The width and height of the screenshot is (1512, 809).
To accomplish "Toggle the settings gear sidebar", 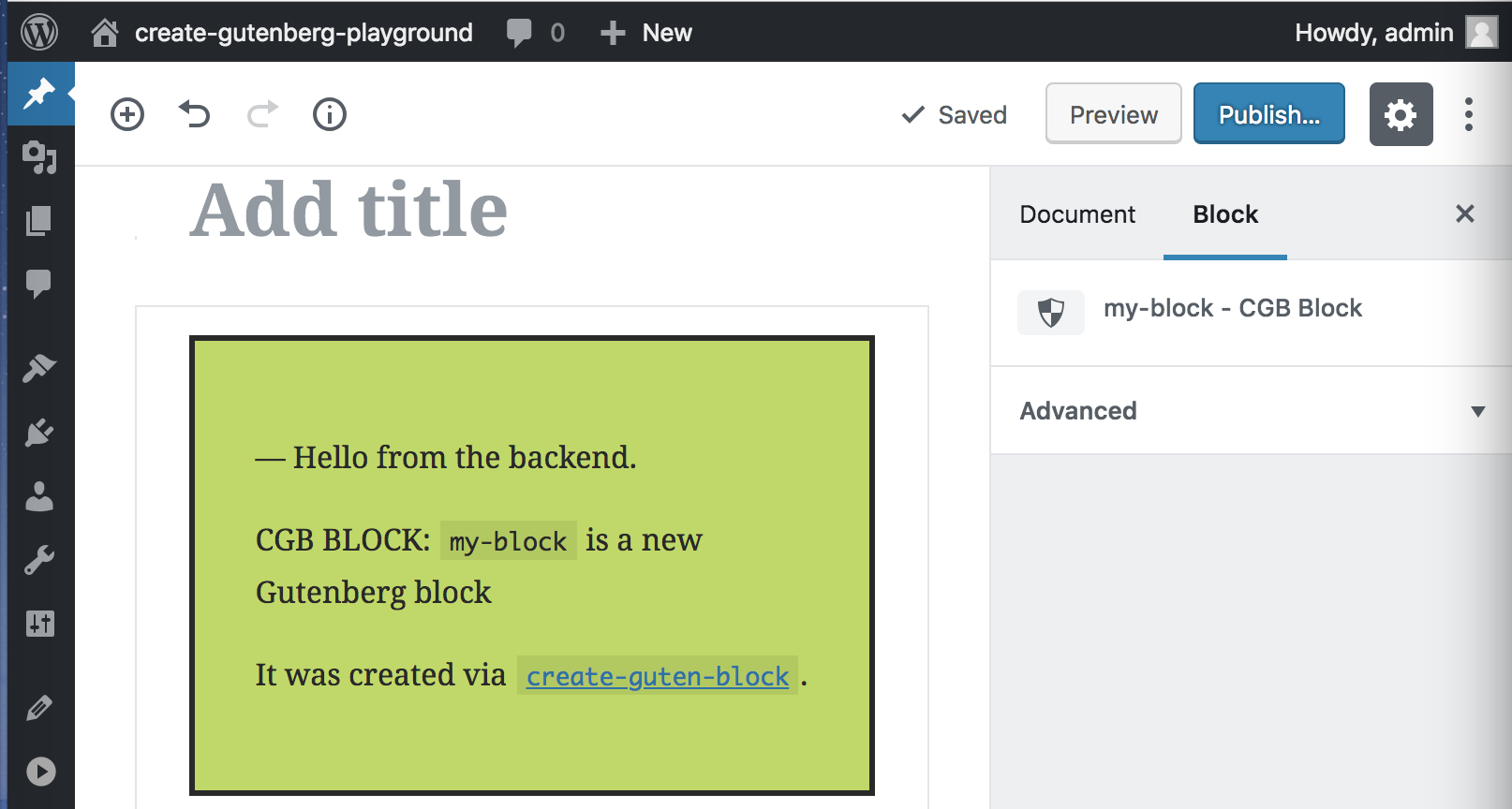I will pos(1401,114).
